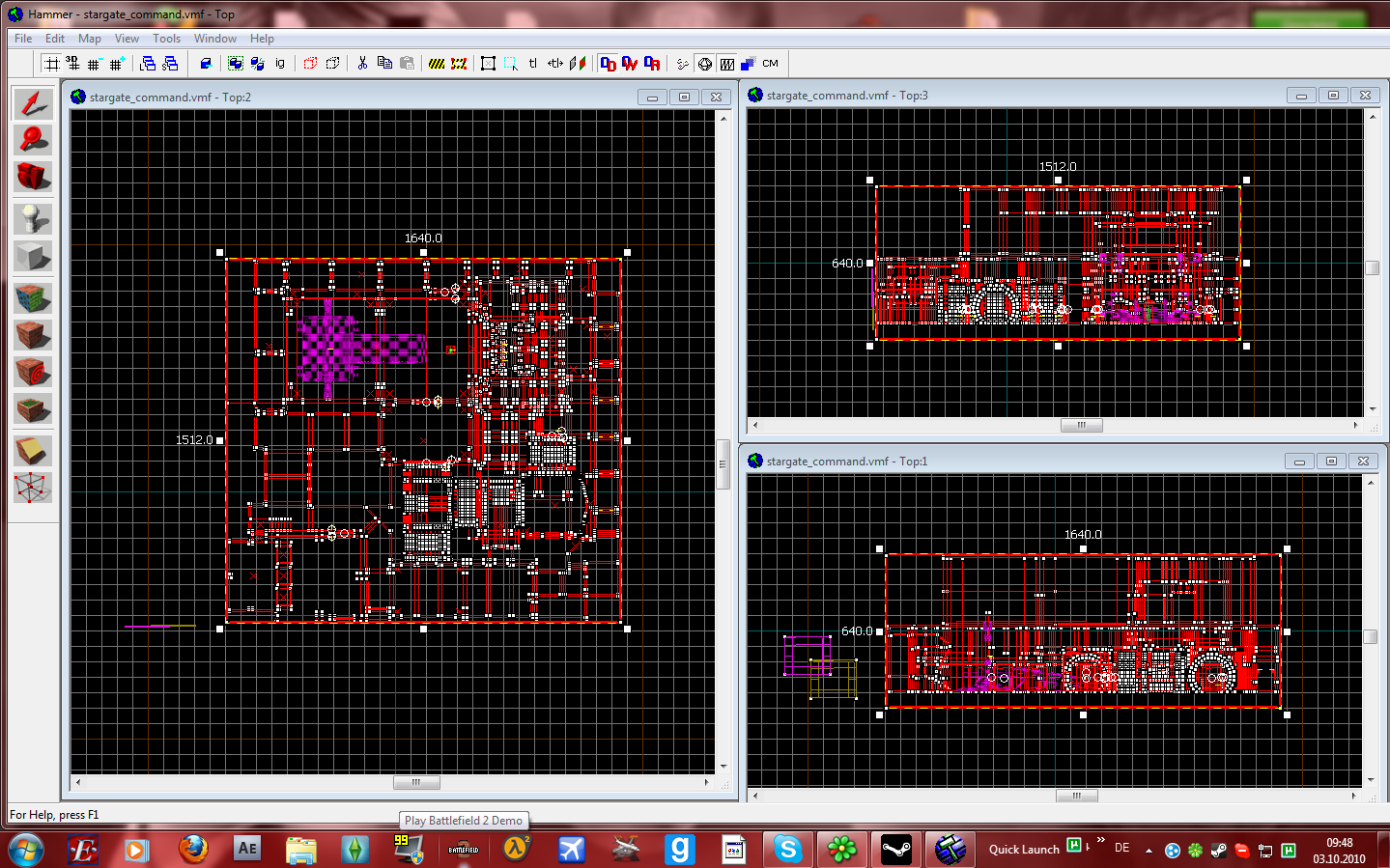Choose the Camera tool
Screen dimensions: 1390x868
(33, 177)
